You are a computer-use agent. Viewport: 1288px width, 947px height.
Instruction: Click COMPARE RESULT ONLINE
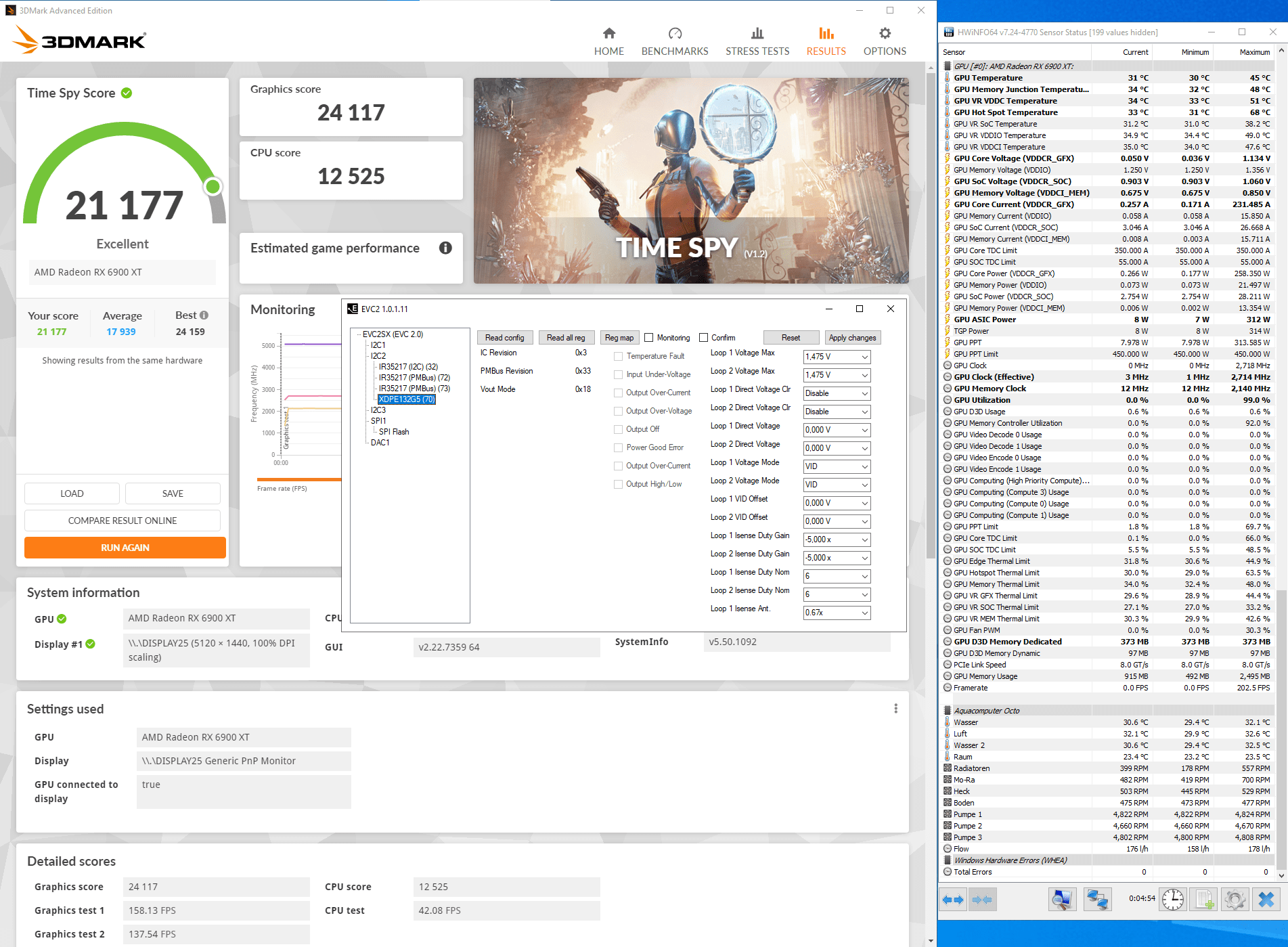(x=123, y=521)
